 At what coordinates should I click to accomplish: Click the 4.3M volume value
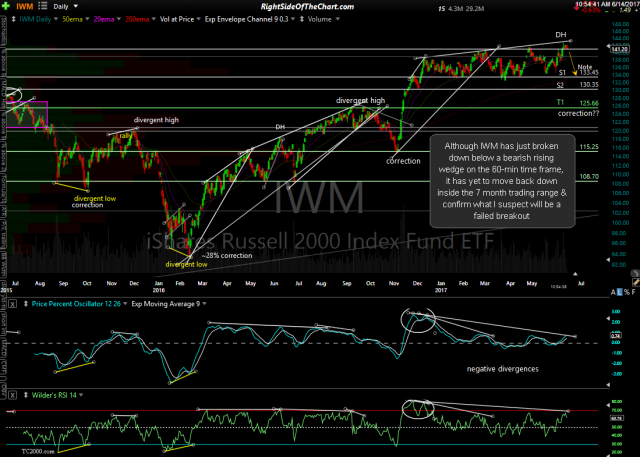click(455, 8)
